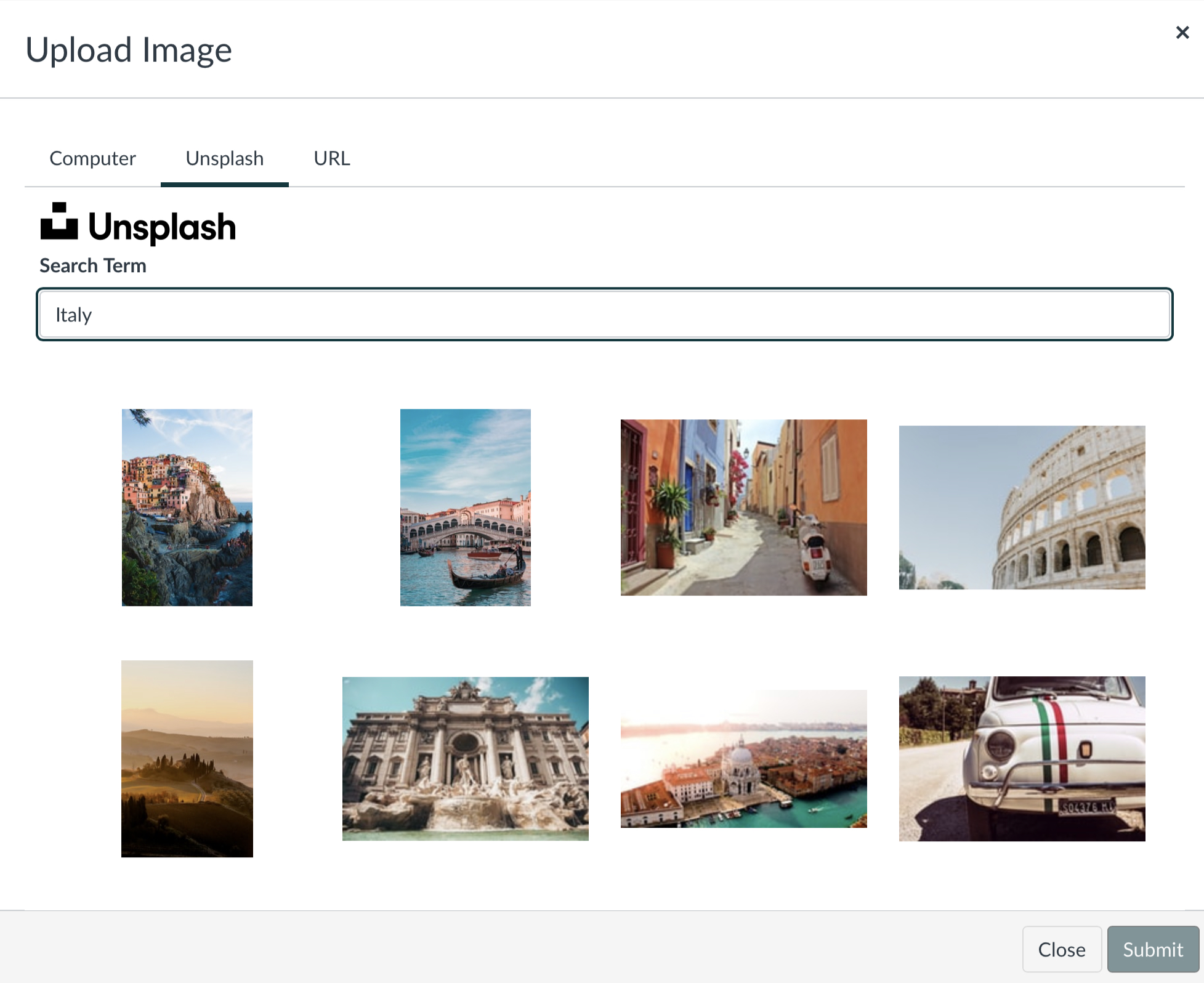Click the Upload Image dialog title
Viewport: 1204px width, 983px height.
(x=129, y=50)
